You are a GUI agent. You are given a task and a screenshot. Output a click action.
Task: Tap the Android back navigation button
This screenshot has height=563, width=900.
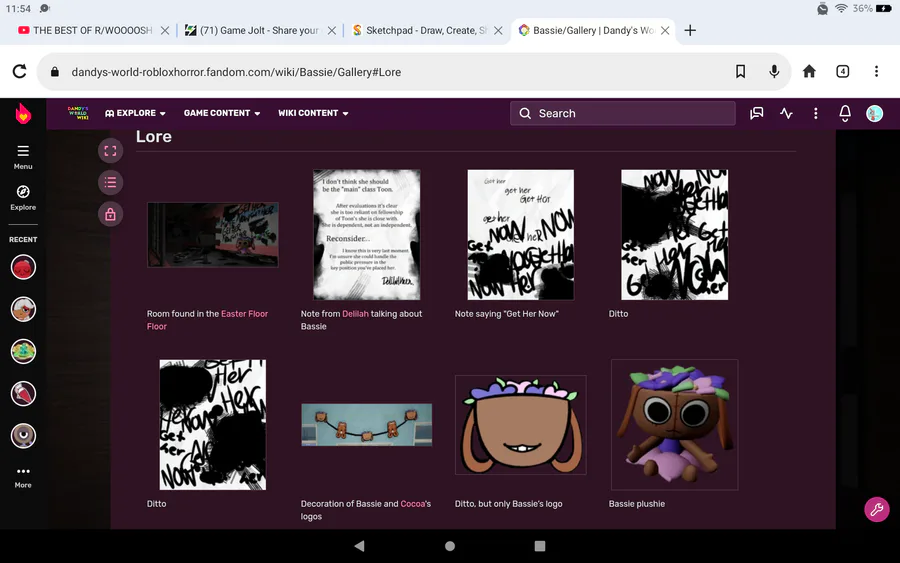(359, 546)
